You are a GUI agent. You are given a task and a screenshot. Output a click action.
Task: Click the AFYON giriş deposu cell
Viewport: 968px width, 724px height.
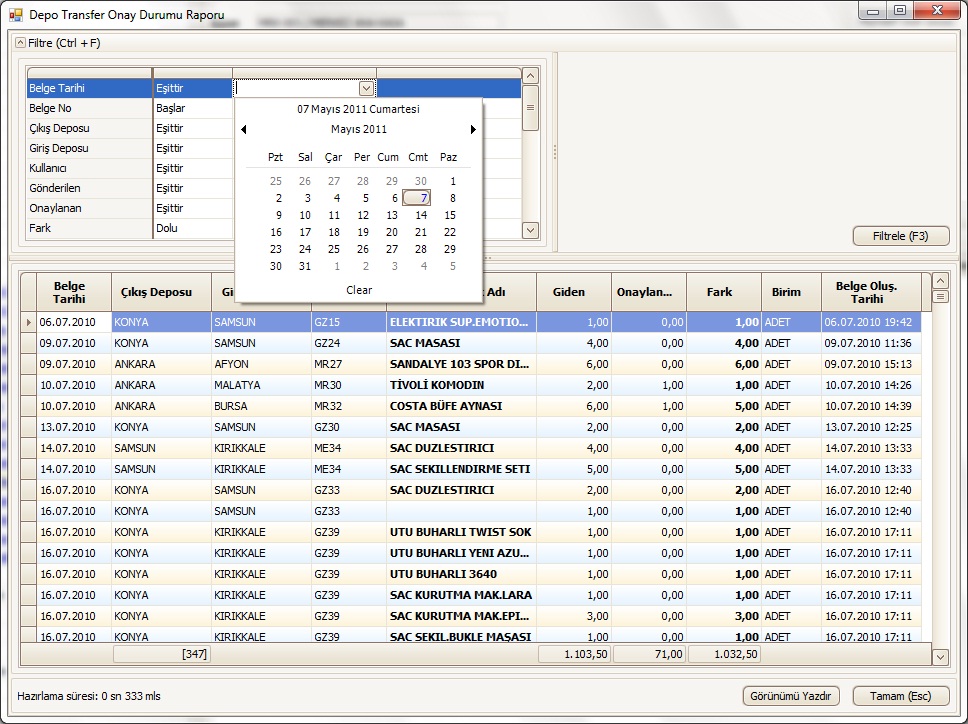261,364
